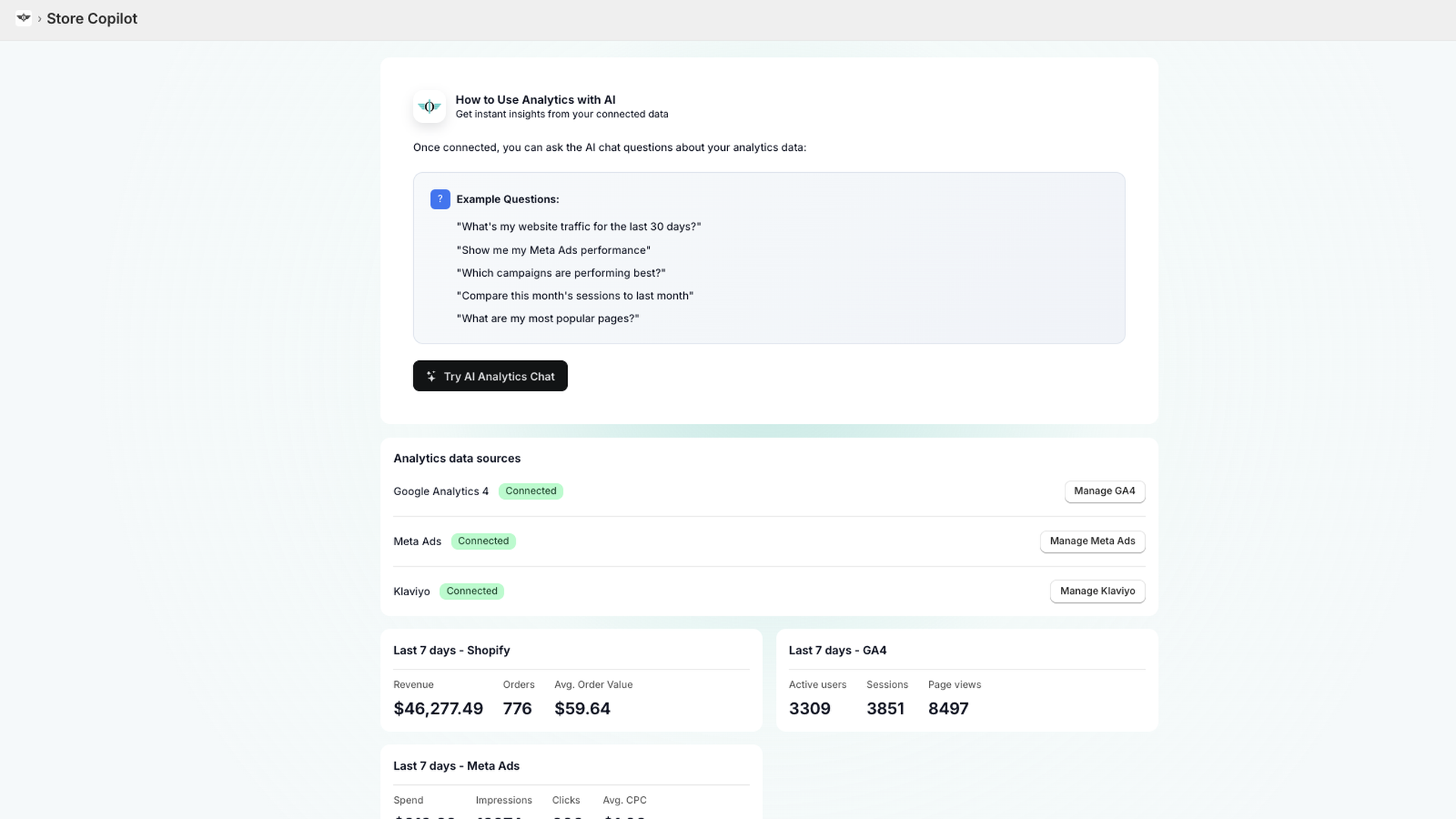Click the Store Copilot breadcrumb title
This screenshot has height=819, width=1456.
92,19
